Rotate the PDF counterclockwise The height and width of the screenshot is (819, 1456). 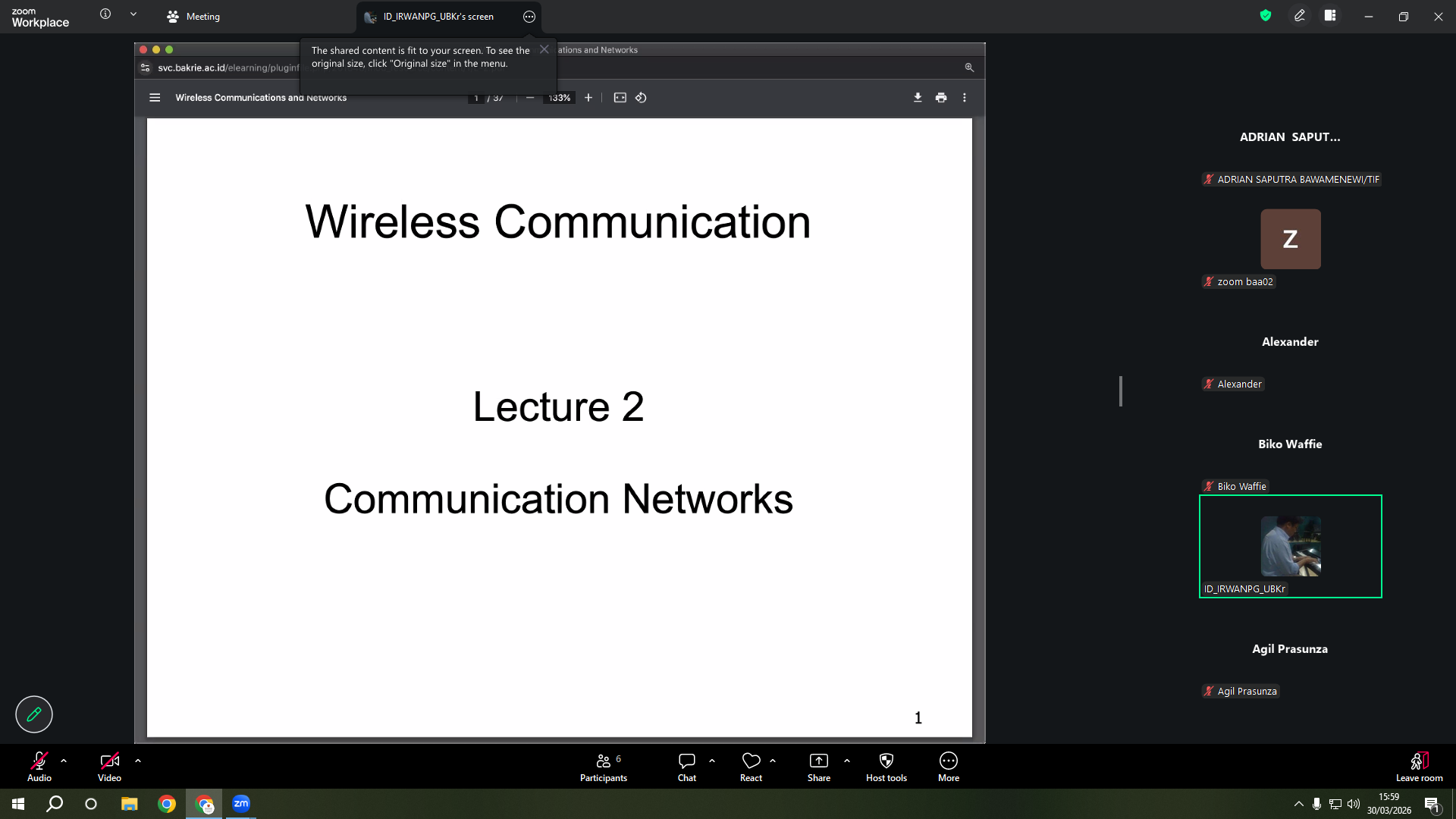click(642, 98)
